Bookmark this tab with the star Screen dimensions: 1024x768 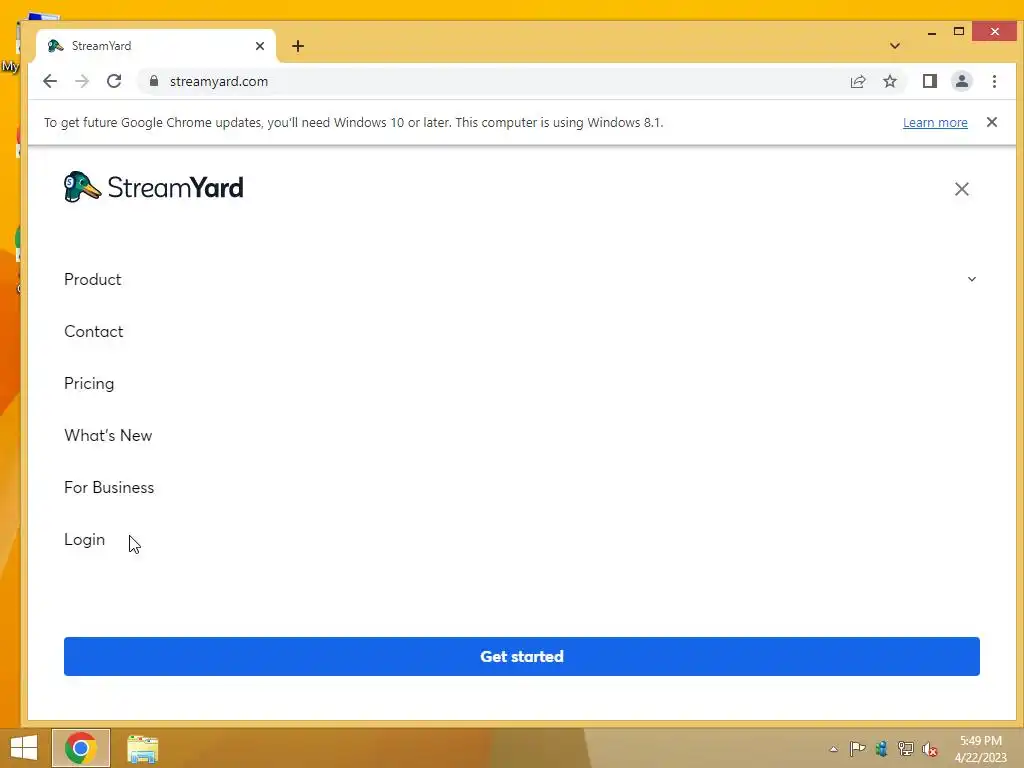tap(889, 81)
